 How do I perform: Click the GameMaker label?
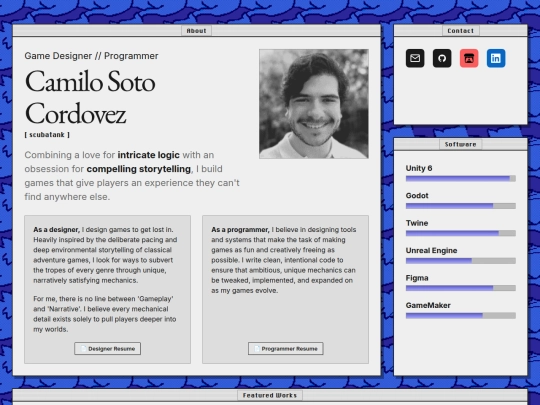tap(428, 305)
